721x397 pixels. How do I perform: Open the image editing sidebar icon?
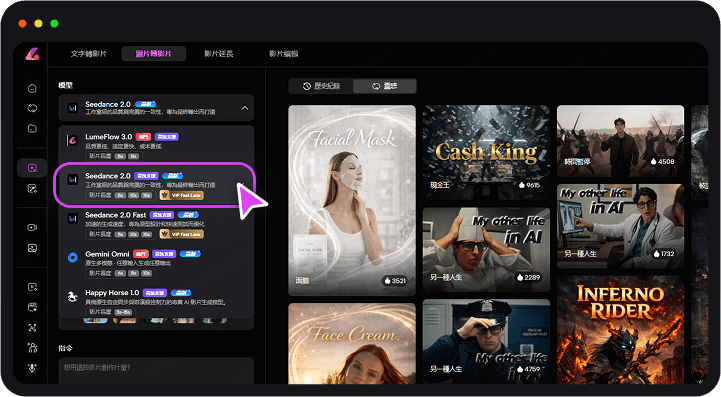[32, 189]
